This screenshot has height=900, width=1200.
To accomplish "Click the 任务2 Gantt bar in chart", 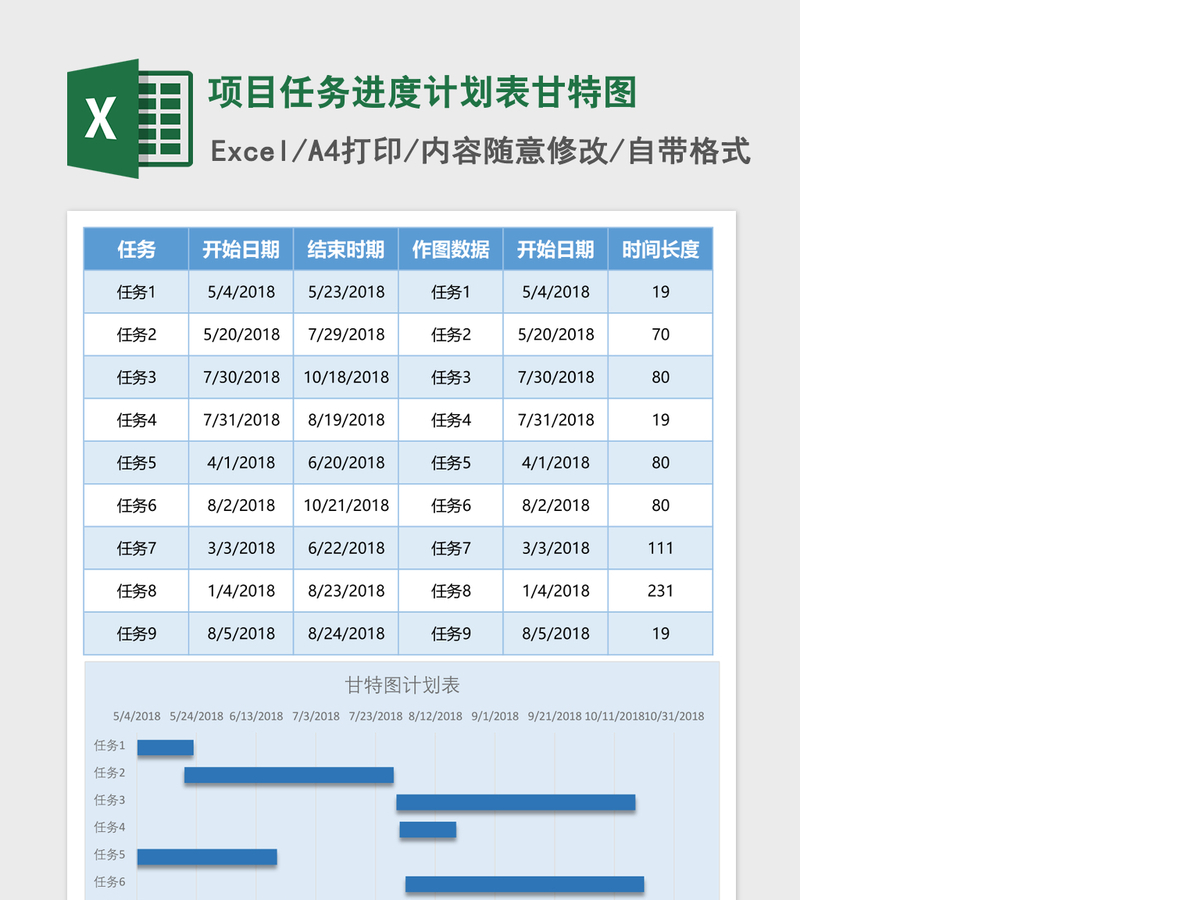I will pyautogui.click(x=289, y=775).
